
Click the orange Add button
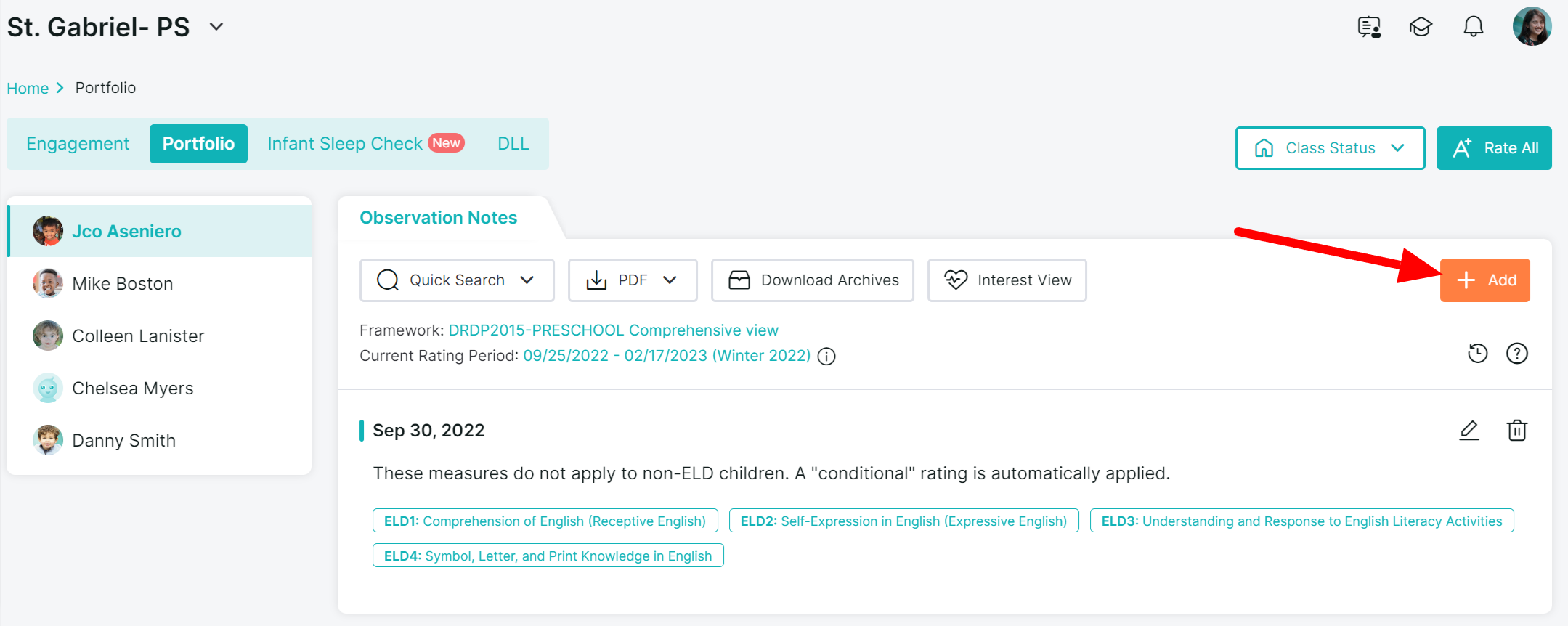click(x=1484, y=280)
